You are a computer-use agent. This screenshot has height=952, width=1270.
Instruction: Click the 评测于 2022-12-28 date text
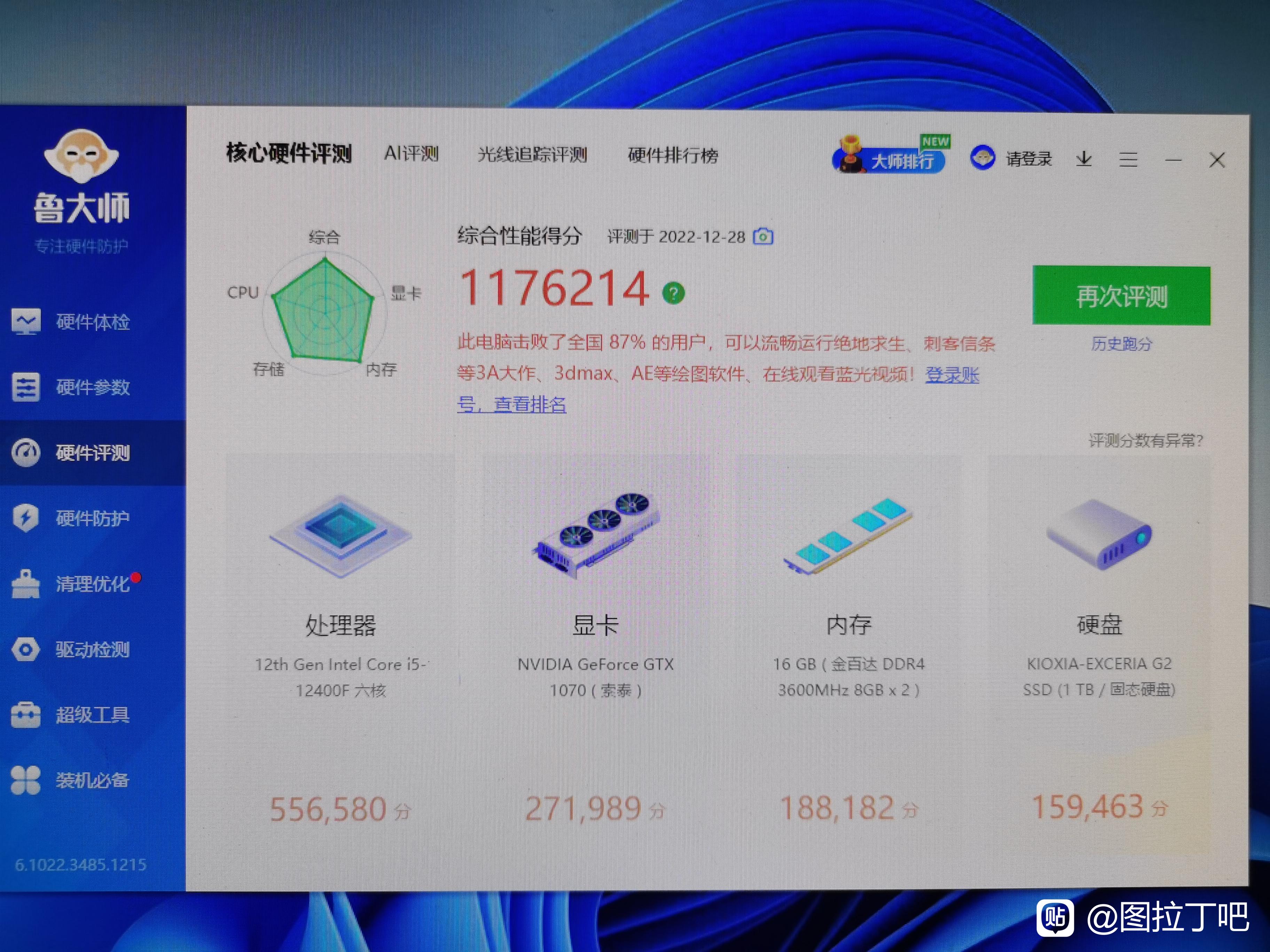(x=676, y=236)
